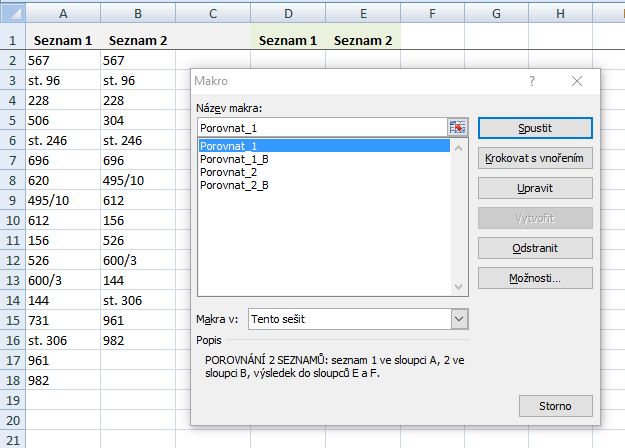625x448 pixels.
Task: Click the Upravit button
Action: (535, 188)
